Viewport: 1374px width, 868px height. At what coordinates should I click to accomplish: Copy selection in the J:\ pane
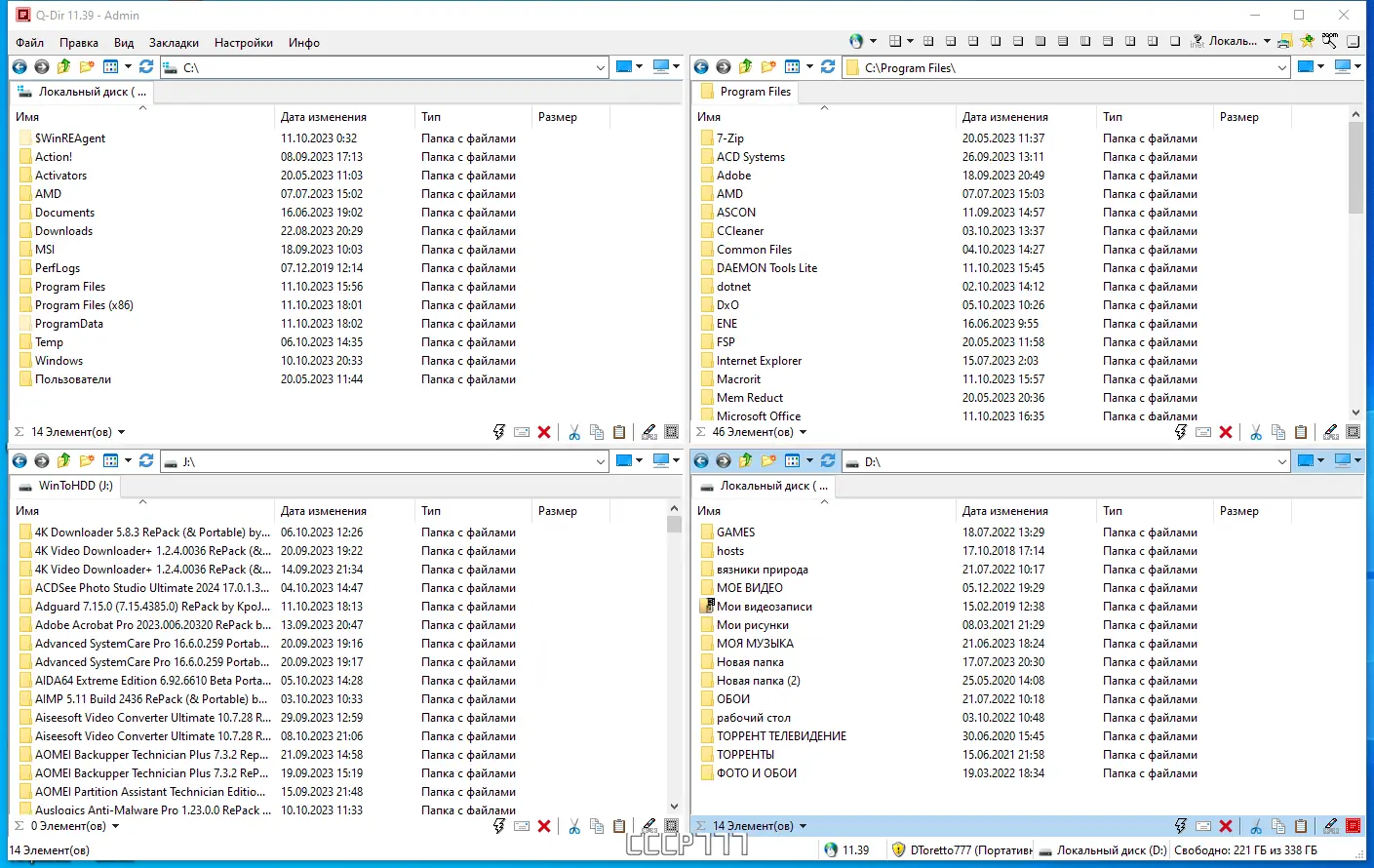[x=597, y=826]
